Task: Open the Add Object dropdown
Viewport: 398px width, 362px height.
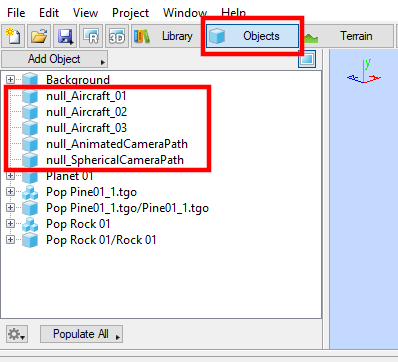Action: pos(55,59)
